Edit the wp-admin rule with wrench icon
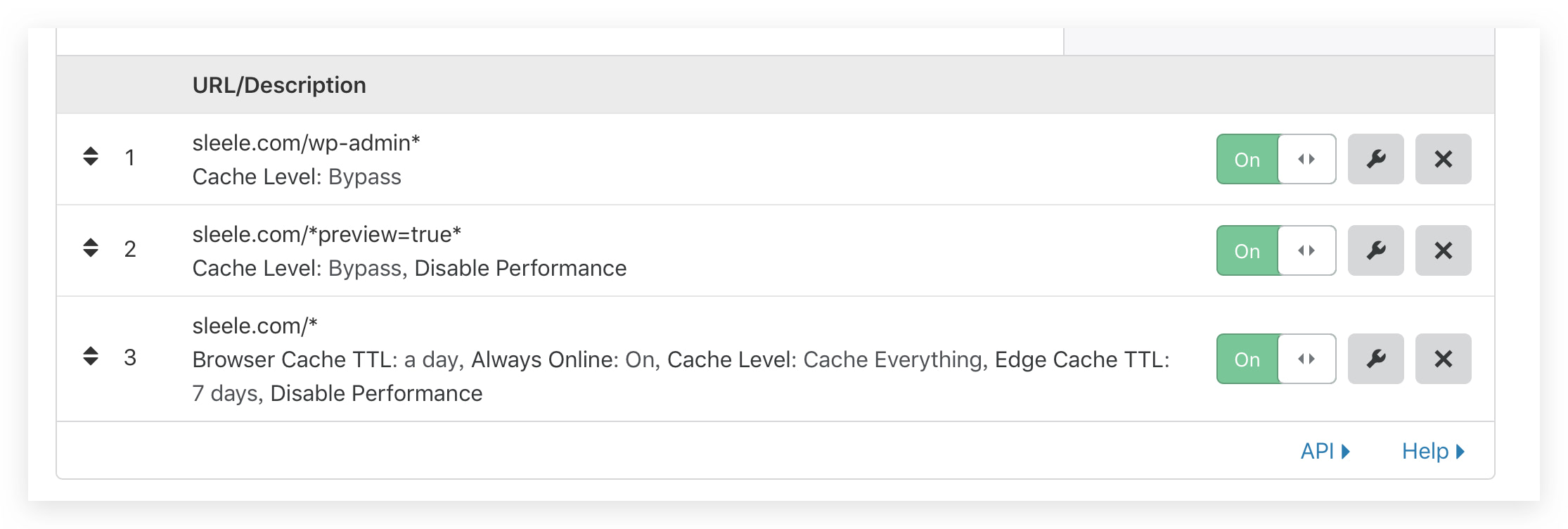 point(1375,159)
